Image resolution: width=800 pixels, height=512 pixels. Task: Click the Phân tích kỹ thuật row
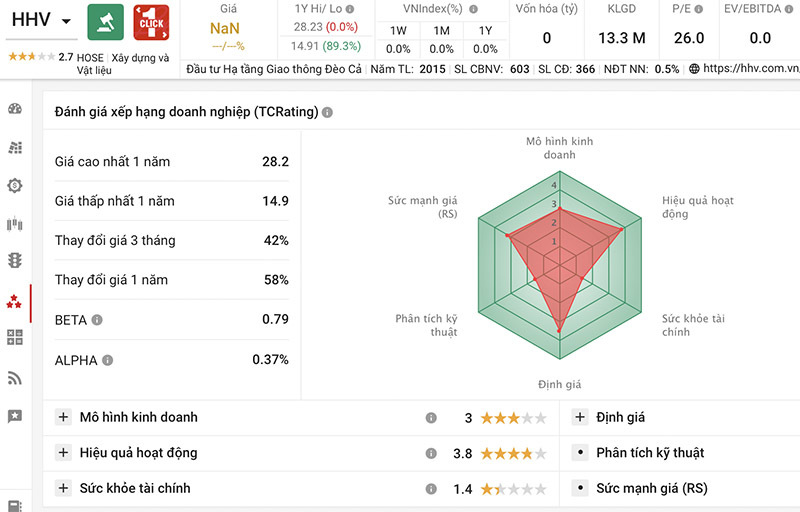(650, 453)
